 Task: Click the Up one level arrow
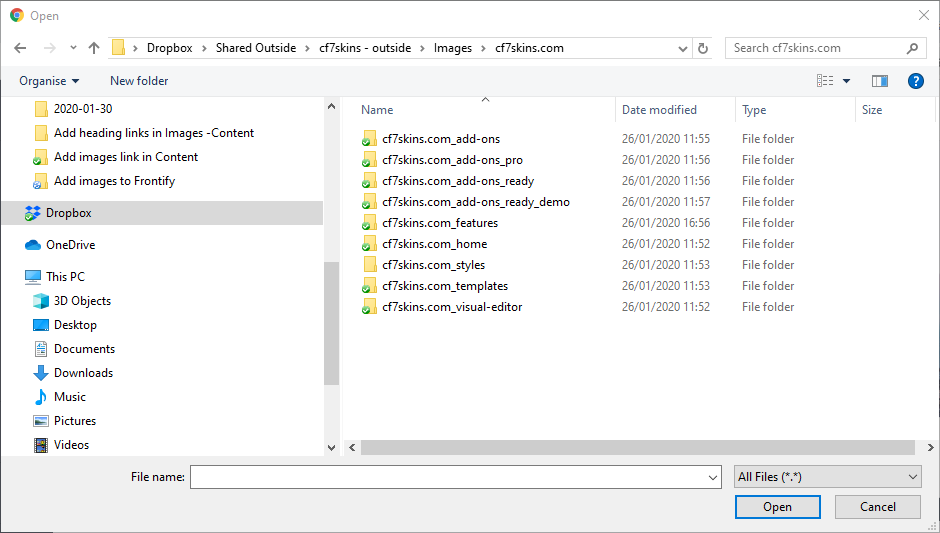[x=94, y=48]
